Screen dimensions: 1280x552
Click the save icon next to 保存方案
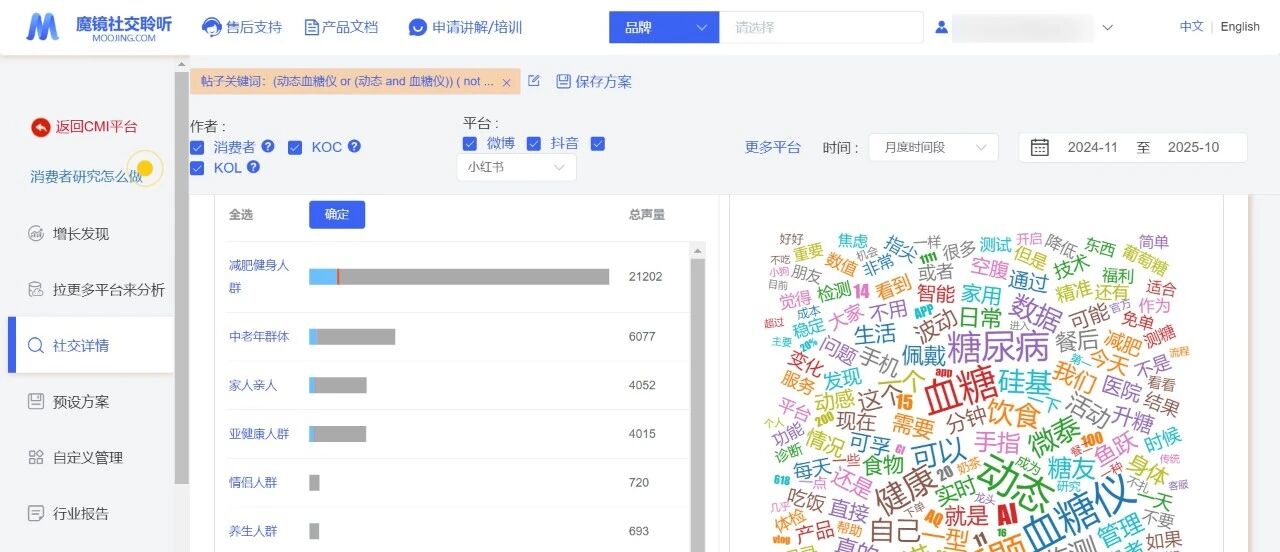click(x=563, y=81)
